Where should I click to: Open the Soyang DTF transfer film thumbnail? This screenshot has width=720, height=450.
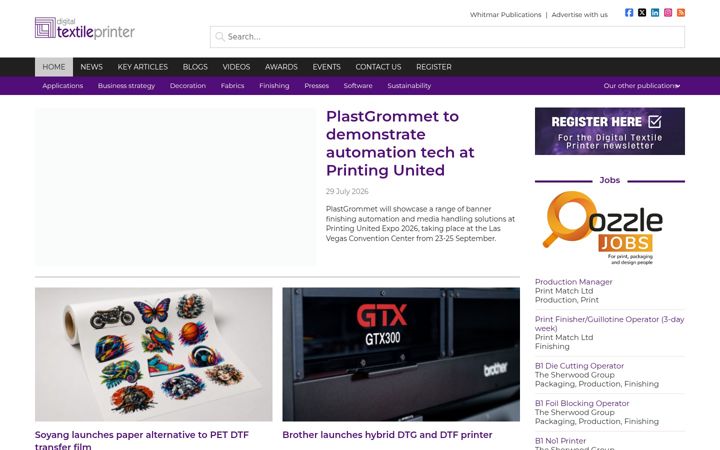click(153, 354)
